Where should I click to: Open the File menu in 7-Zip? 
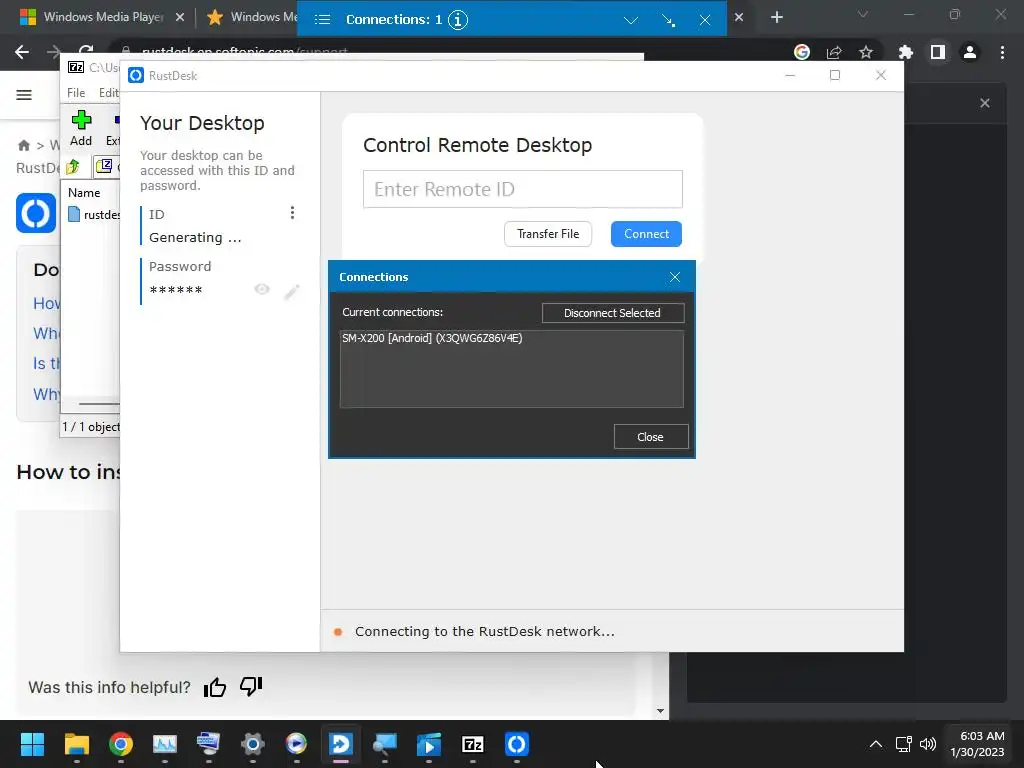[76, 93]
